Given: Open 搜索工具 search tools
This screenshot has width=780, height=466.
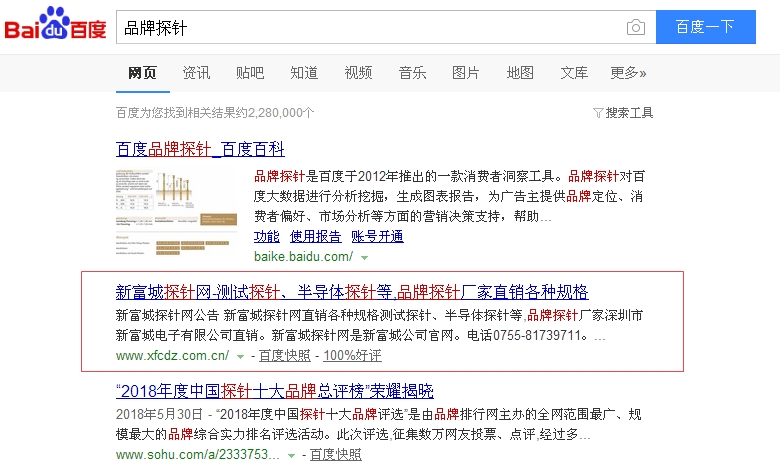Looking at the screenshot, I should (629, 113).
